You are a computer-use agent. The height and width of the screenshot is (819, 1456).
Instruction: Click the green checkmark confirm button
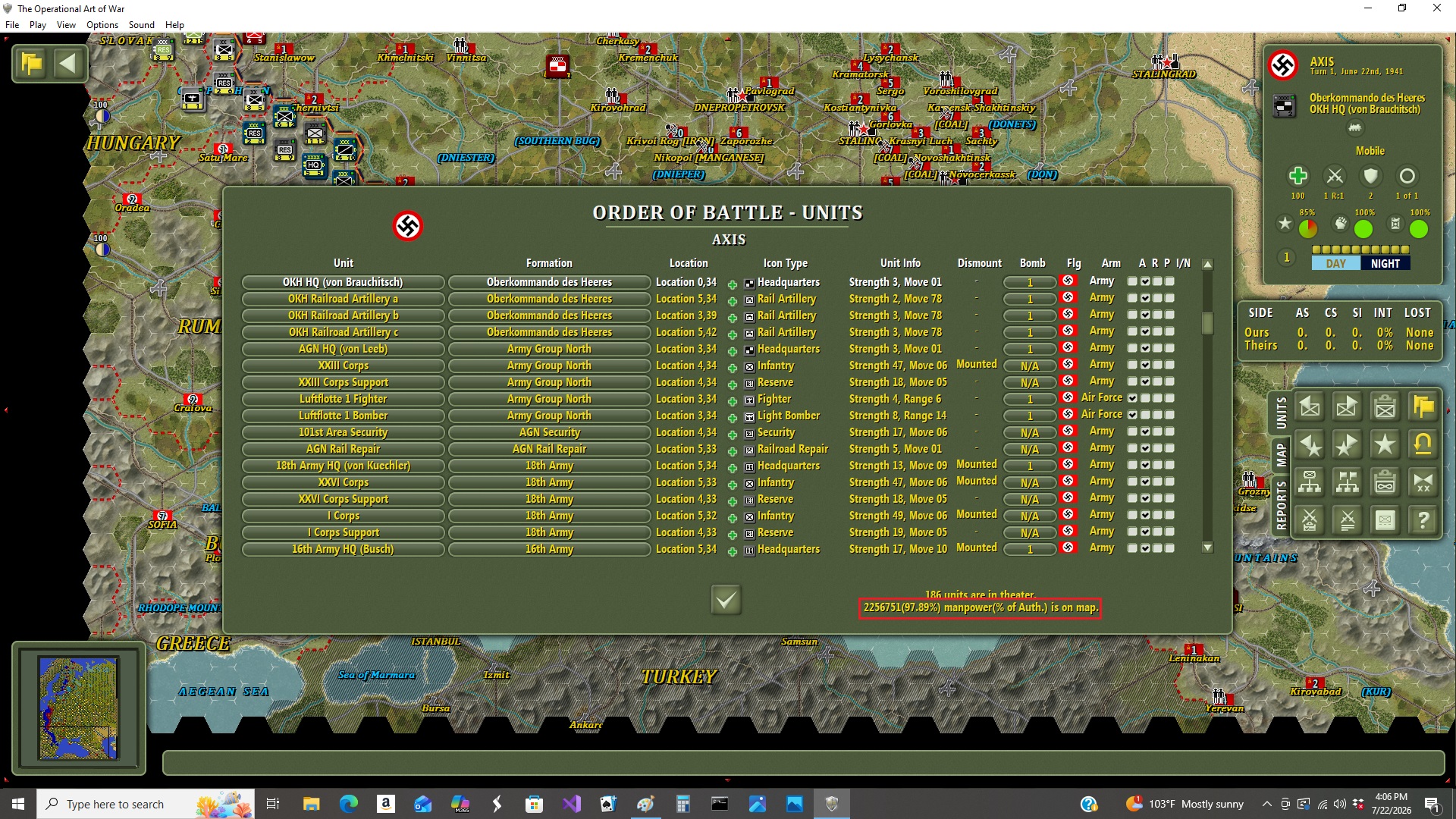pos(726,600)
